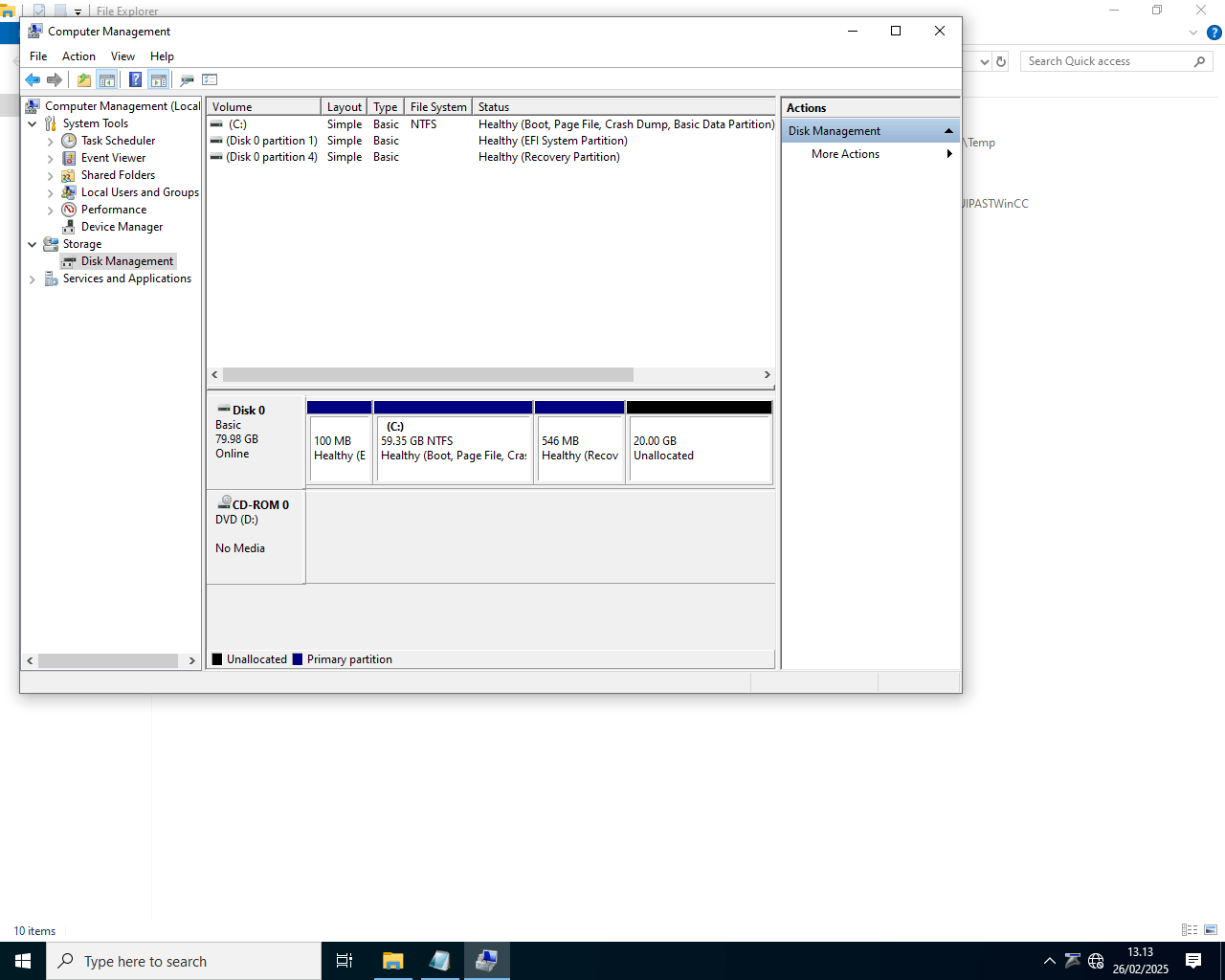Expand Local Users and Groups node
Screen dimensions: 1225x980
[x=51, y=192]
